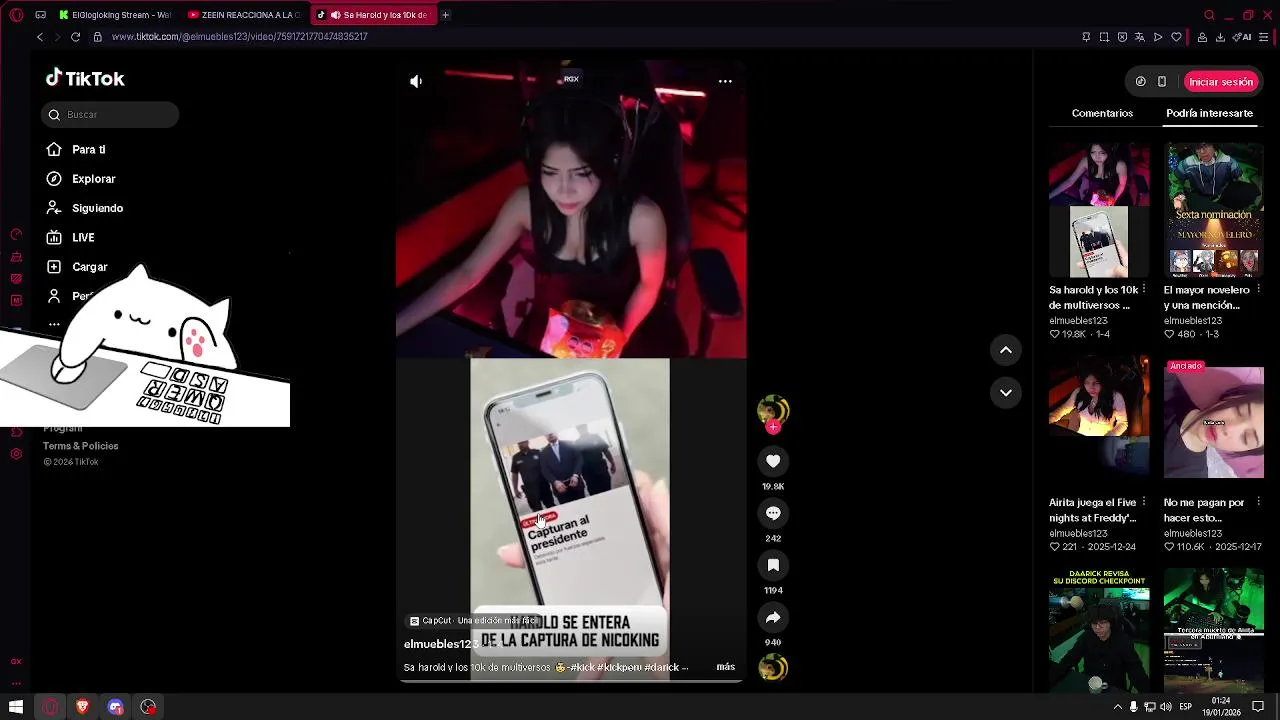Click the Iniciar sesión button

(x=1220, y=82)
